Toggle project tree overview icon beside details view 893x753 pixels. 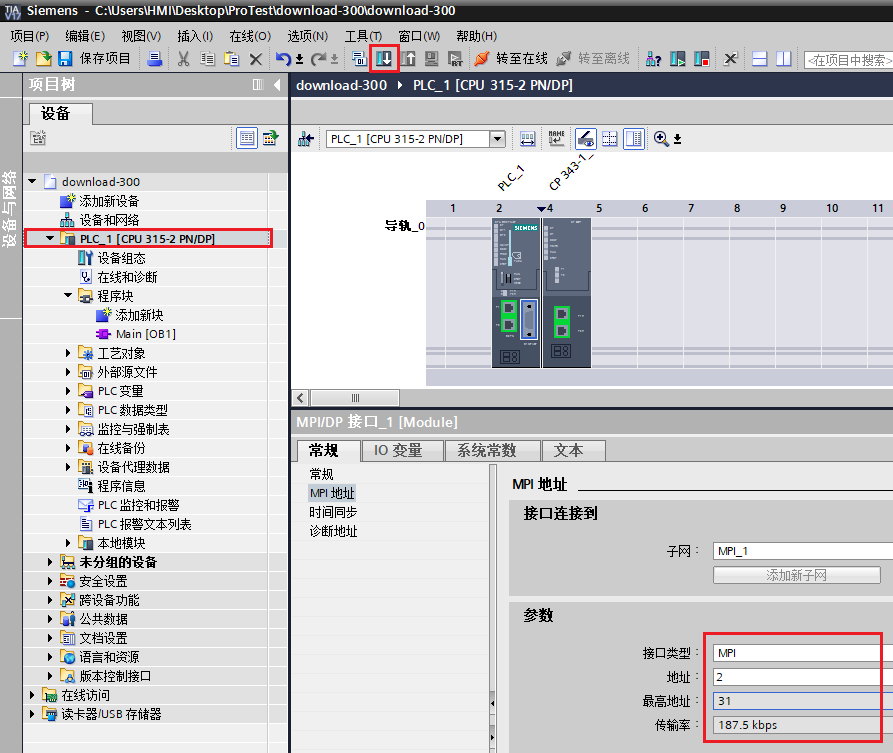point(270,138)
